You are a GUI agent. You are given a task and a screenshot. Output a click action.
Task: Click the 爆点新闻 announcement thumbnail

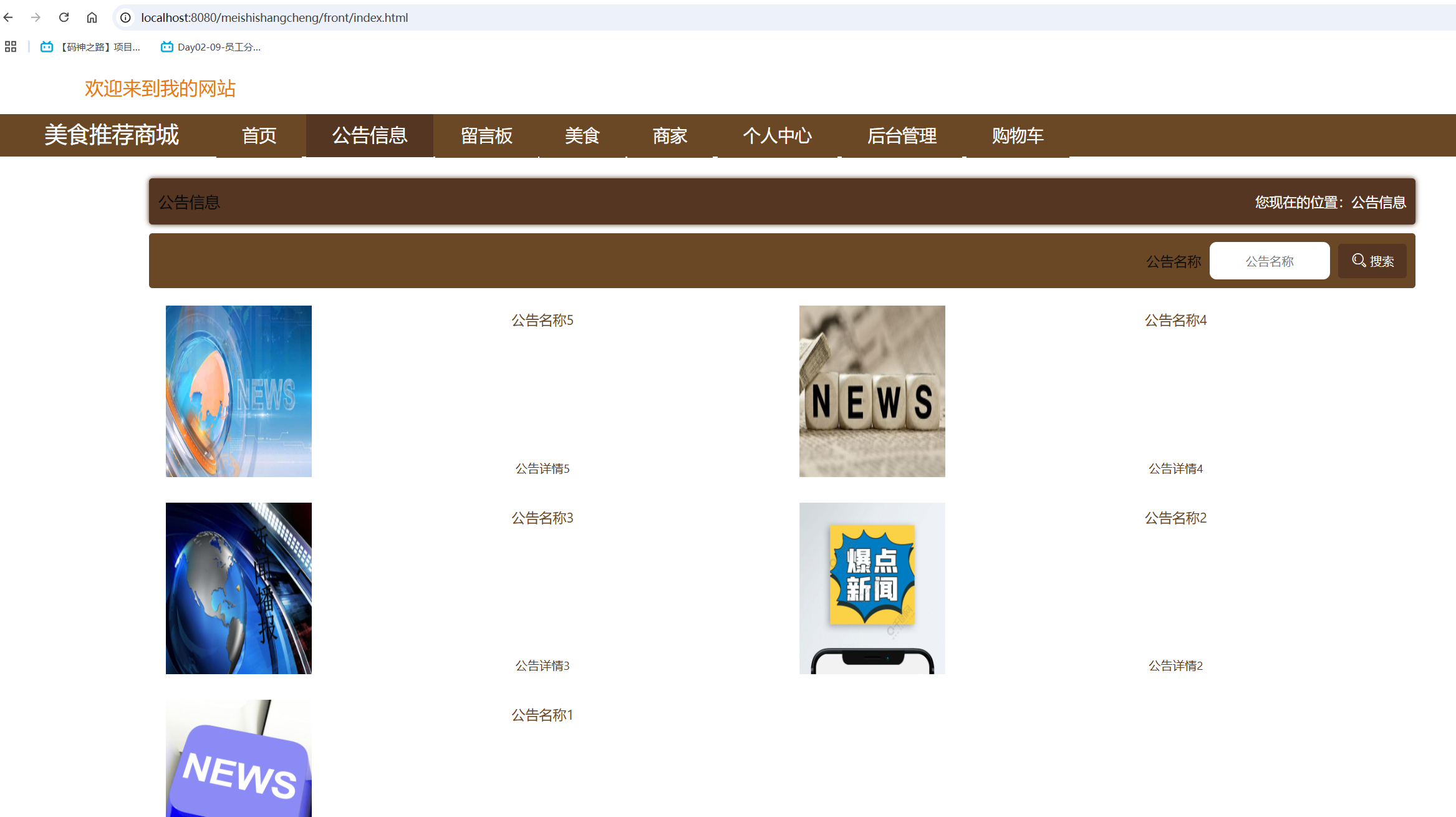pyautogui.click(x=872, y=587)
